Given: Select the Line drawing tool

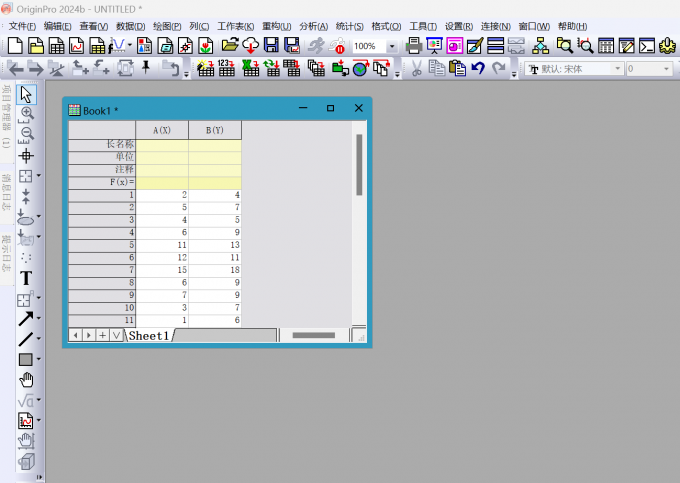Looking at the screenshot, I should [25, 339].
